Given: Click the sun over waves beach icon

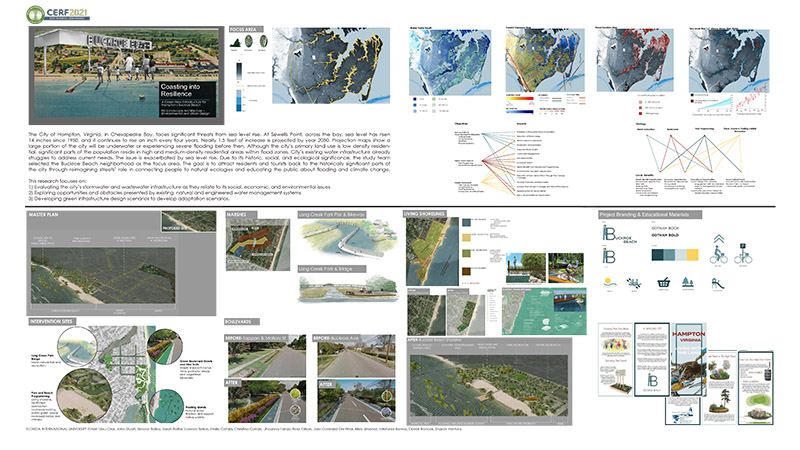Looking at the screenshot, I should [610, 284].
